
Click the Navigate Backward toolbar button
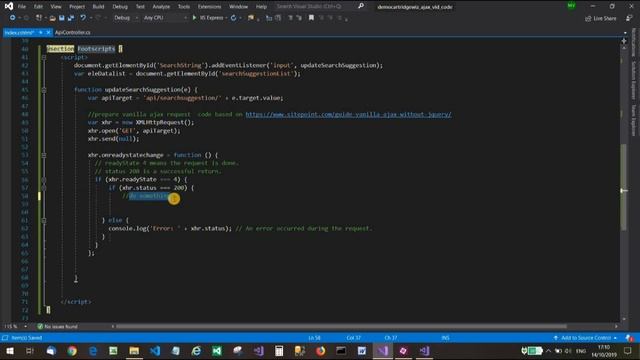13,18
